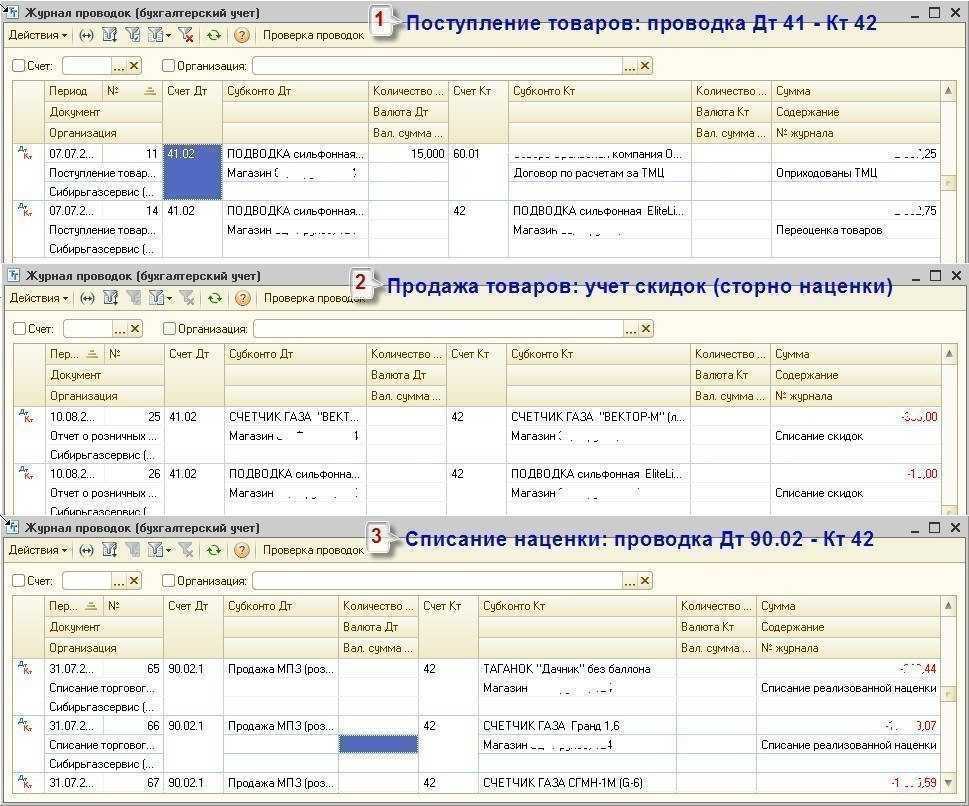Click Проверка проводок in bottom window
The width and height of the screenshot is (969, 806).
(313, 550)
